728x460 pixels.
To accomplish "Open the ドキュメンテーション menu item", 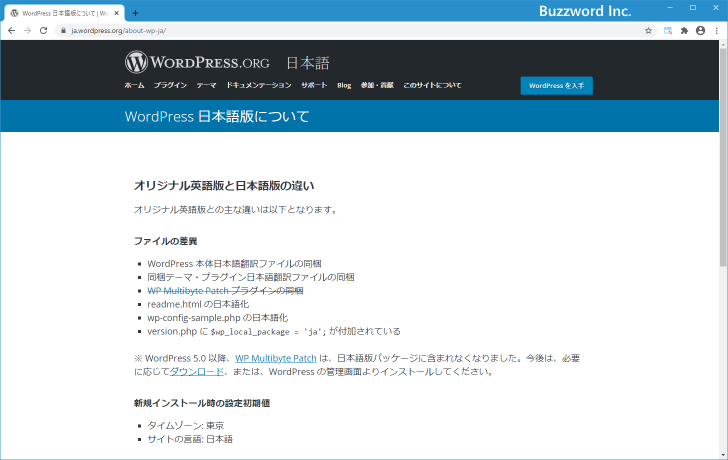I will click(x=259, y=85).
